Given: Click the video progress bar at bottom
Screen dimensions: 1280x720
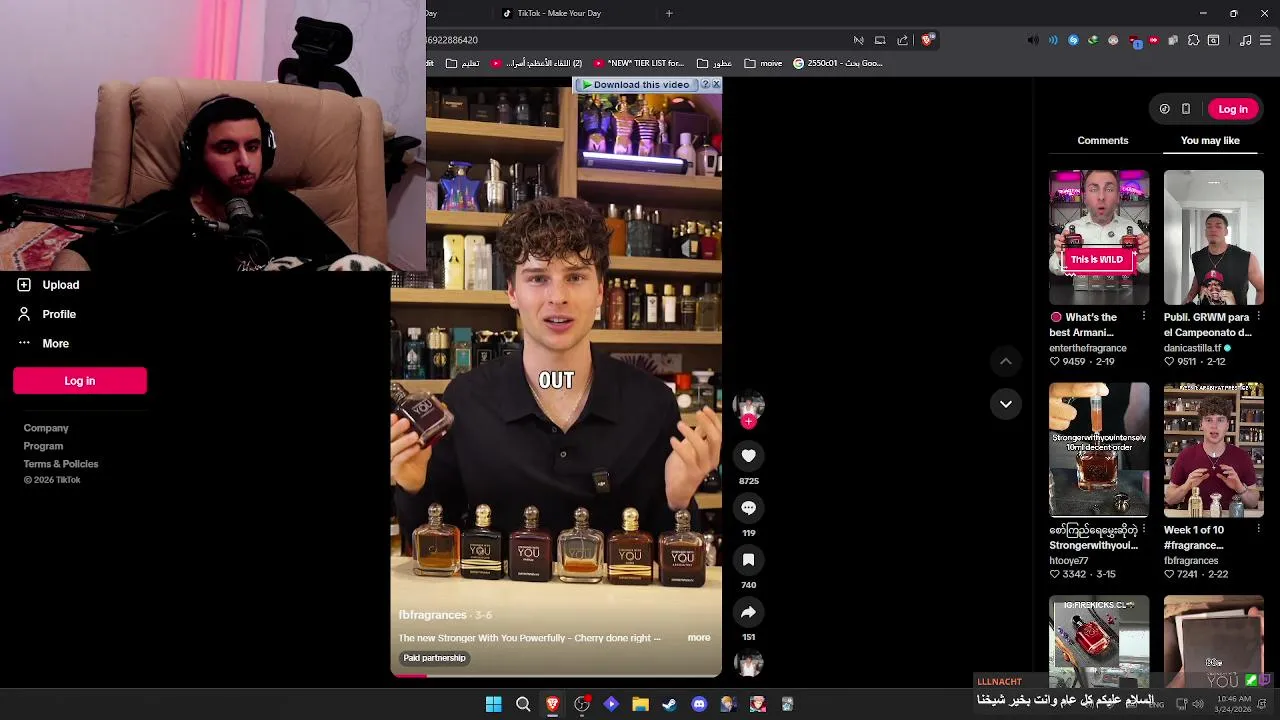Looking at the screenshot, I should (x=556, y=676).
